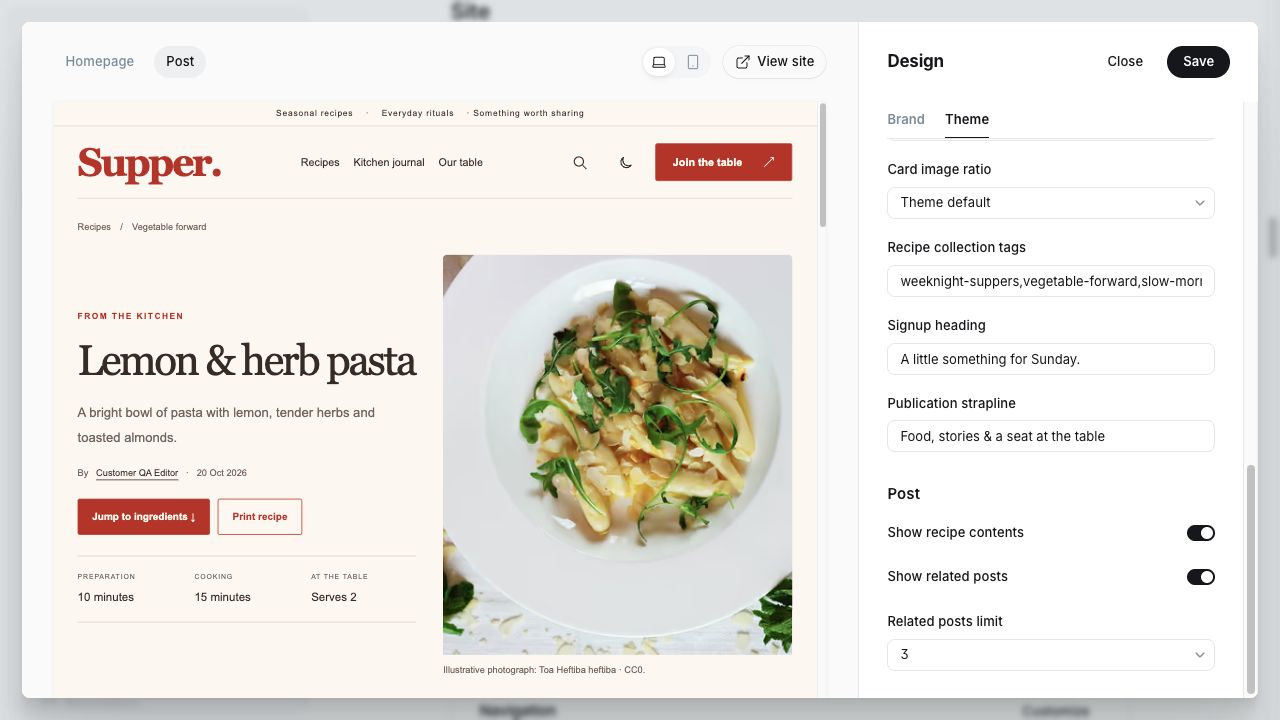
Task: Select the Post preview tab
Action: 180,61
